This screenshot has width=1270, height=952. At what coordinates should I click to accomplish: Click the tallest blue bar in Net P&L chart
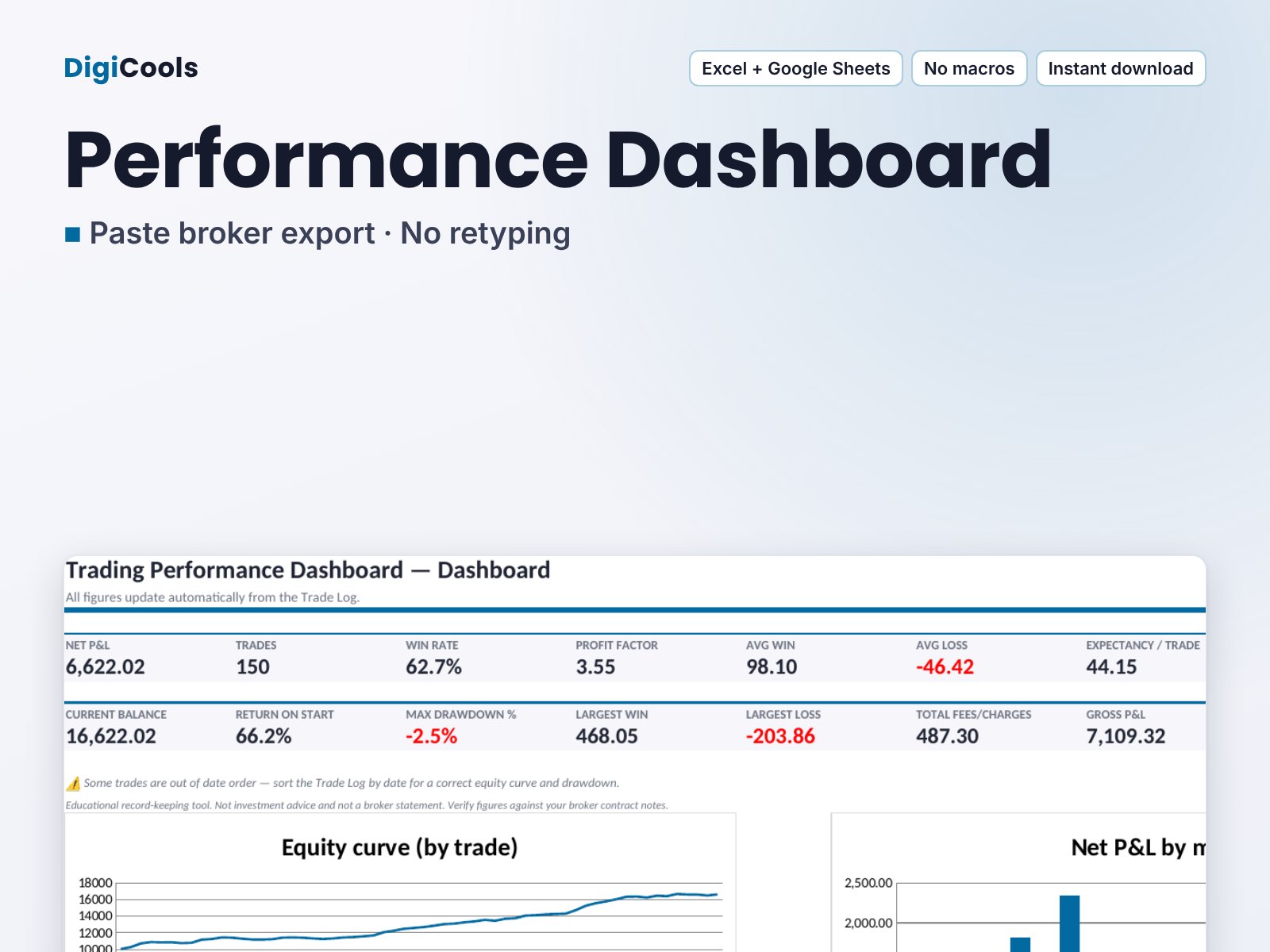click(x=1069, y=923)
